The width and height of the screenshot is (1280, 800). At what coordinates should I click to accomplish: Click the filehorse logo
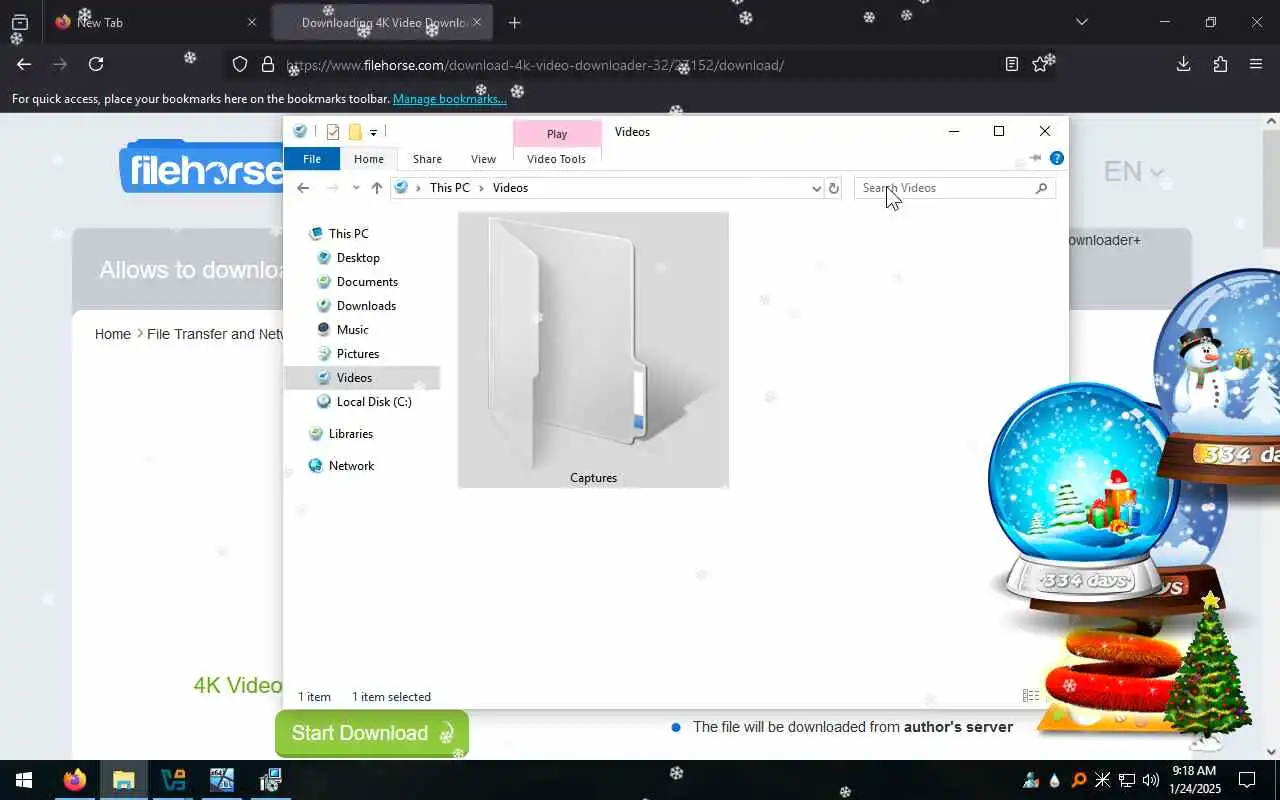[201, 168]
